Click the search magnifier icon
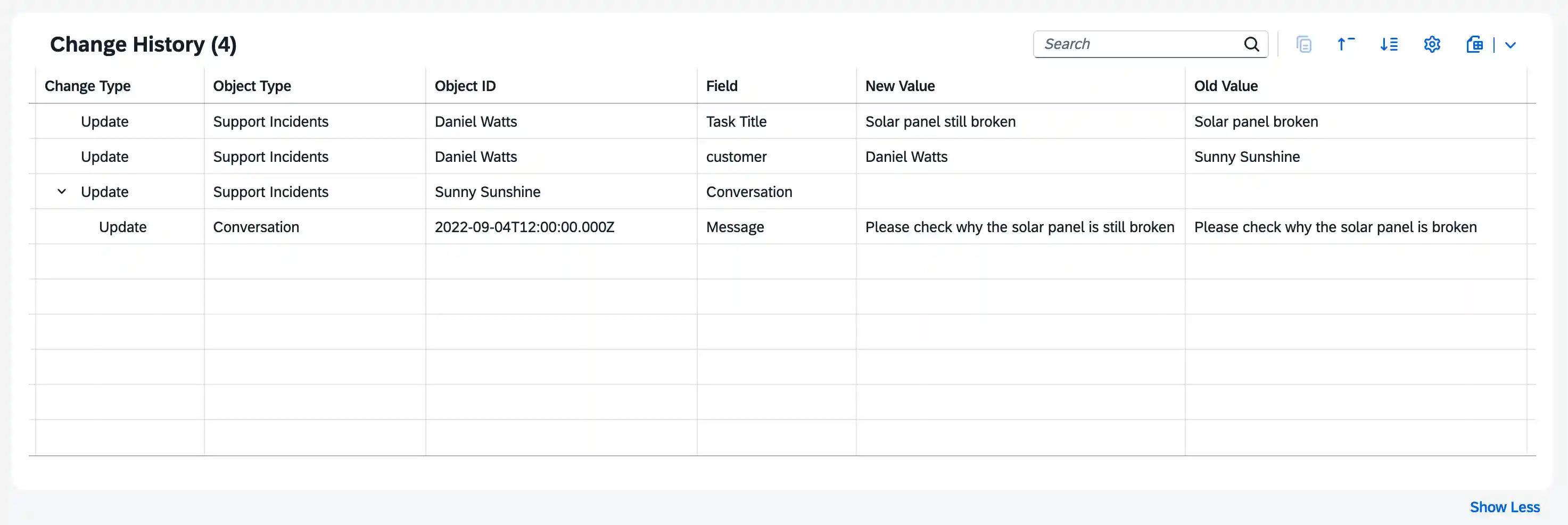This screenshot has width=1568, height=525. click(x=1251, y=45)
